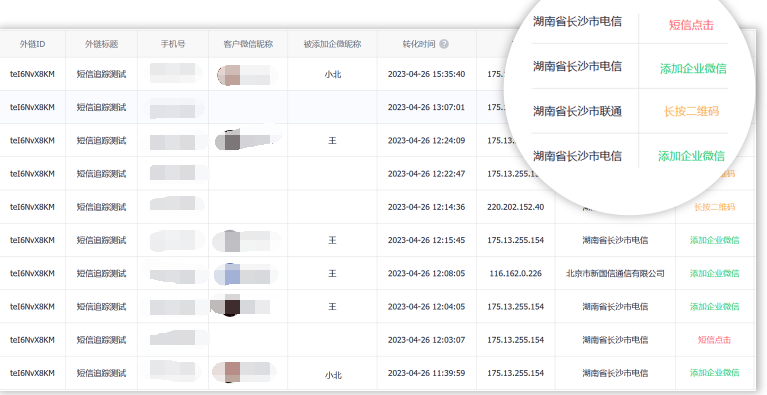Open customer avatar in the 15:35:40 row
This screenshot has height=395, width=767.
pos(229,75)
